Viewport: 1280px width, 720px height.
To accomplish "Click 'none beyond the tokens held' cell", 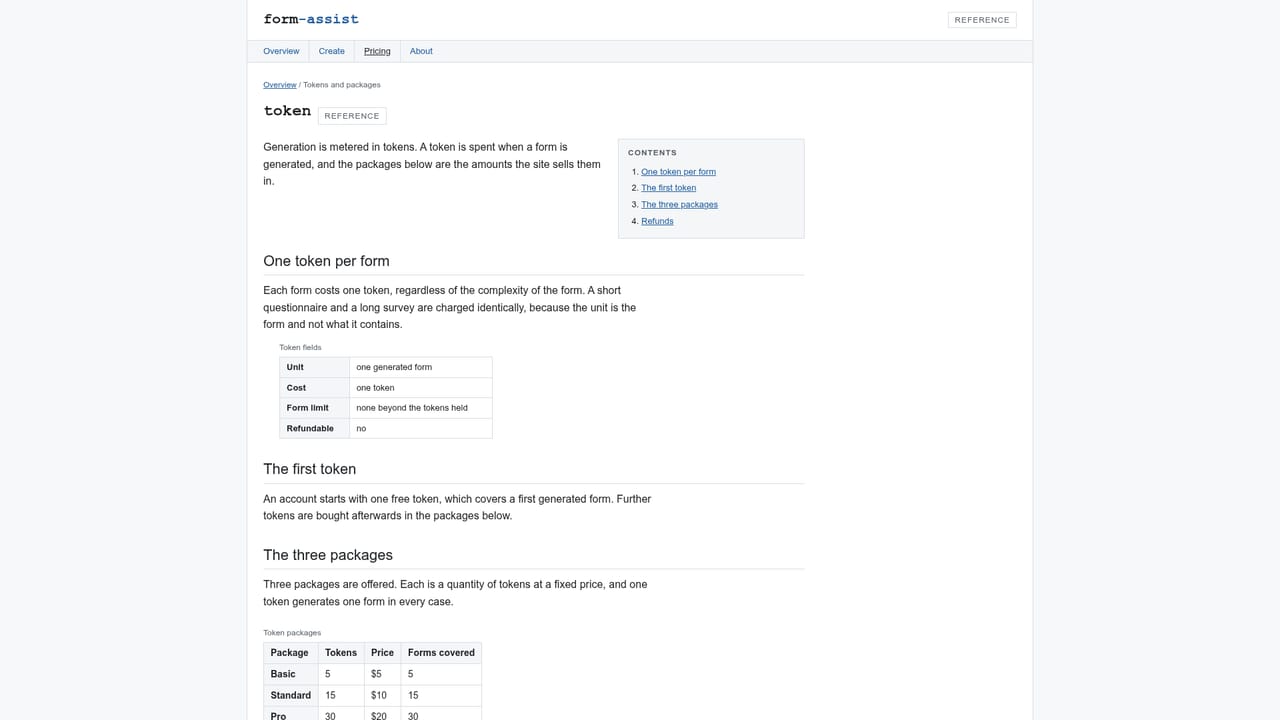I will (421, 408).
